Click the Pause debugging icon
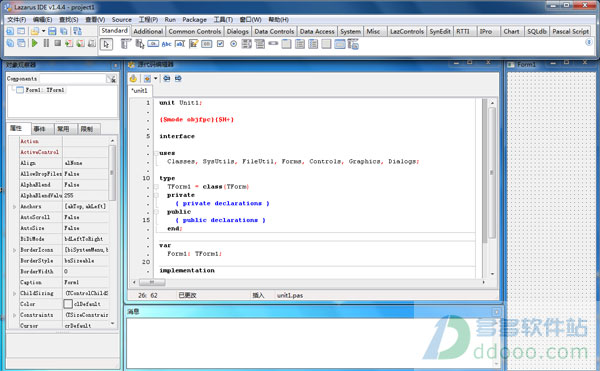 coord(46,43)
